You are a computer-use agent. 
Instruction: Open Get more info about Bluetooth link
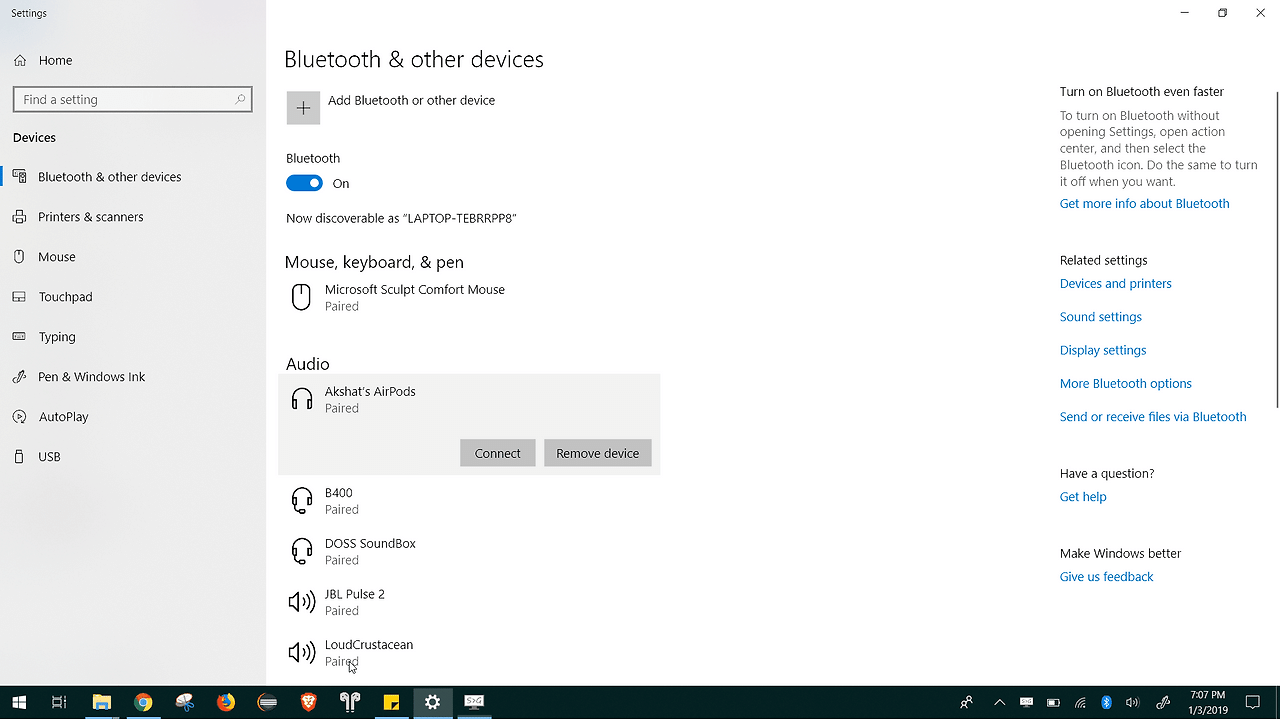tap(1144, 204)
